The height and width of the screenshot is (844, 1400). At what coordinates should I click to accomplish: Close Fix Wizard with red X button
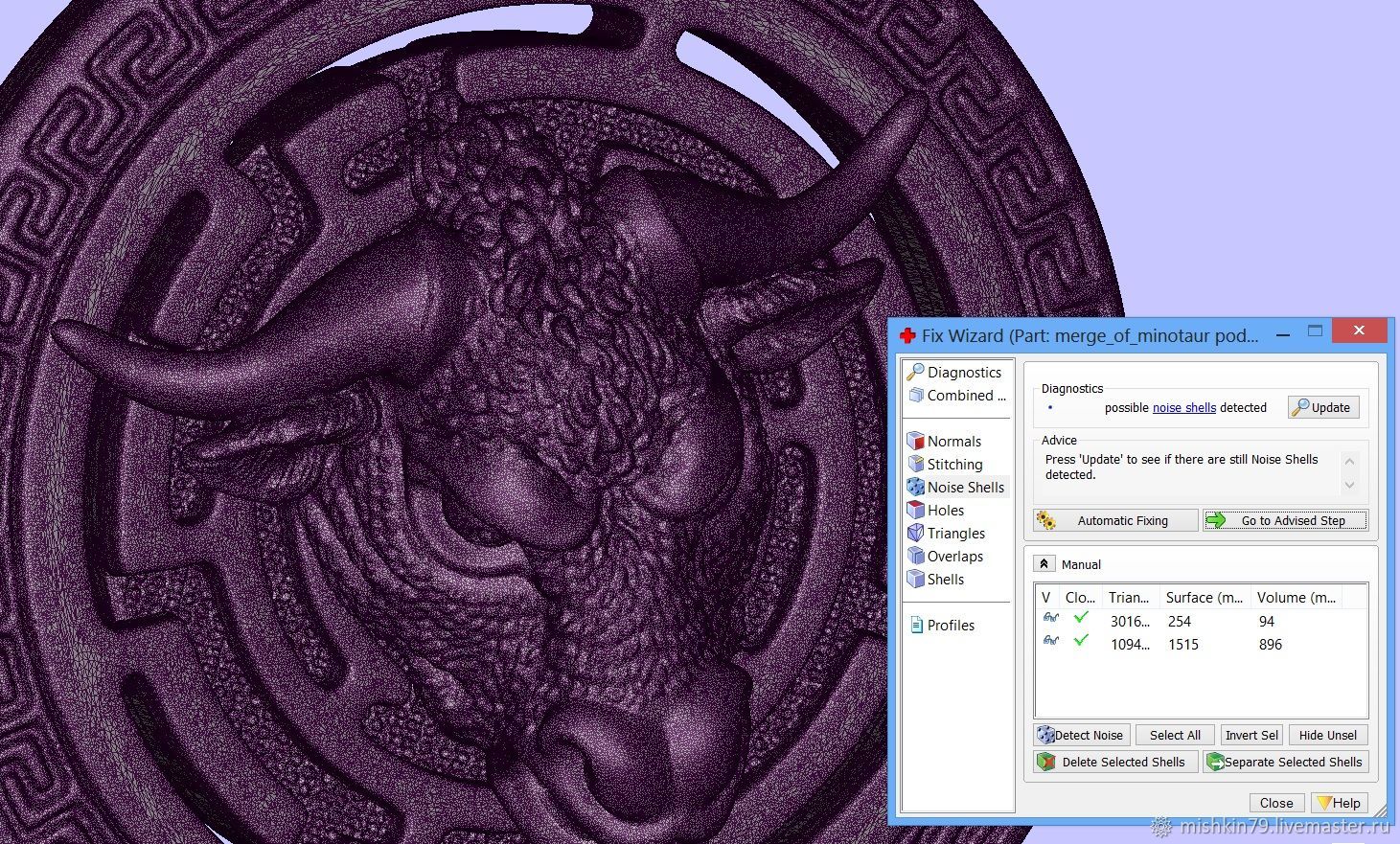1359,331
